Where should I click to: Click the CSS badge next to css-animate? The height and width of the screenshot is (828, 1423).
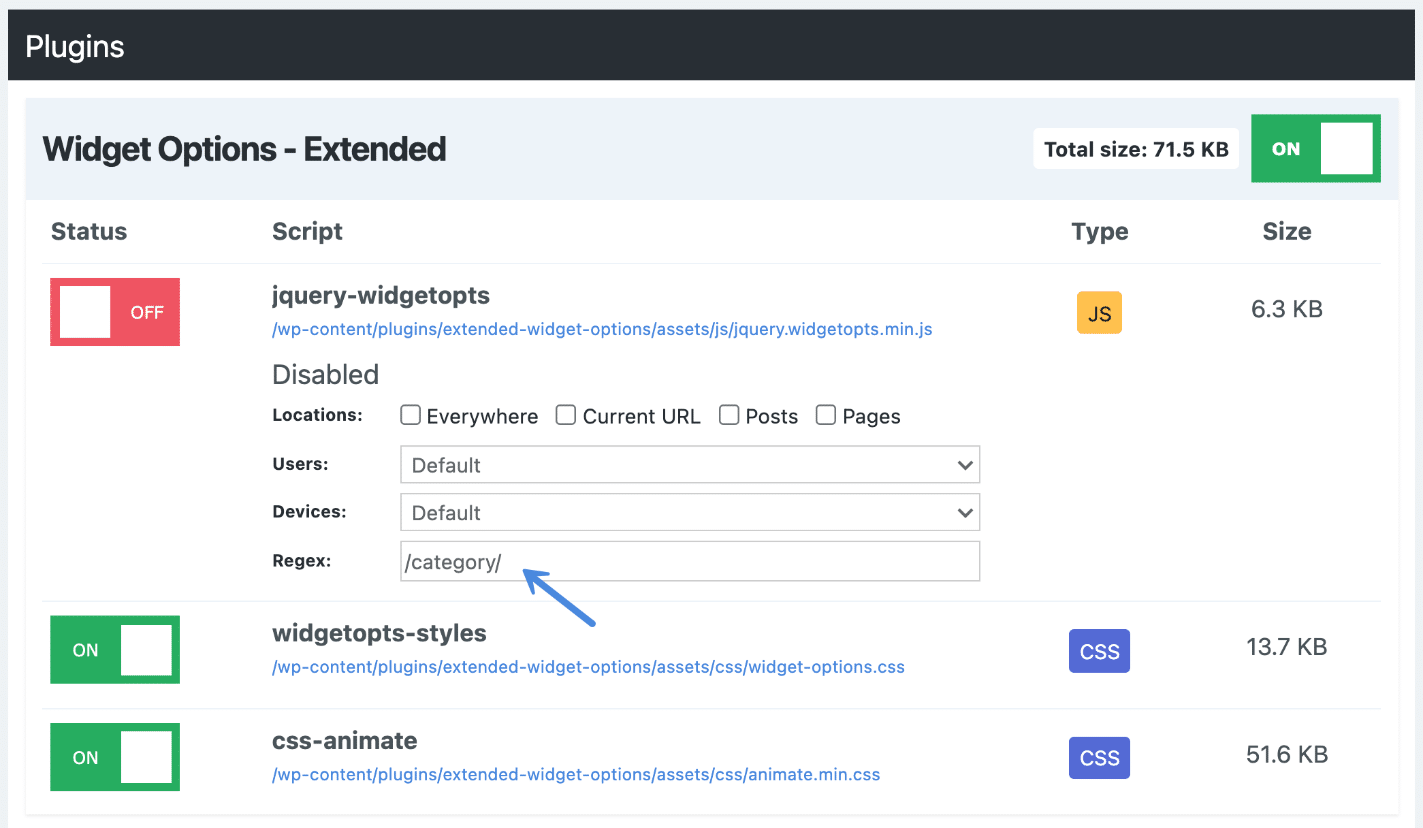pyautogui.click(x=1098, y=757)
